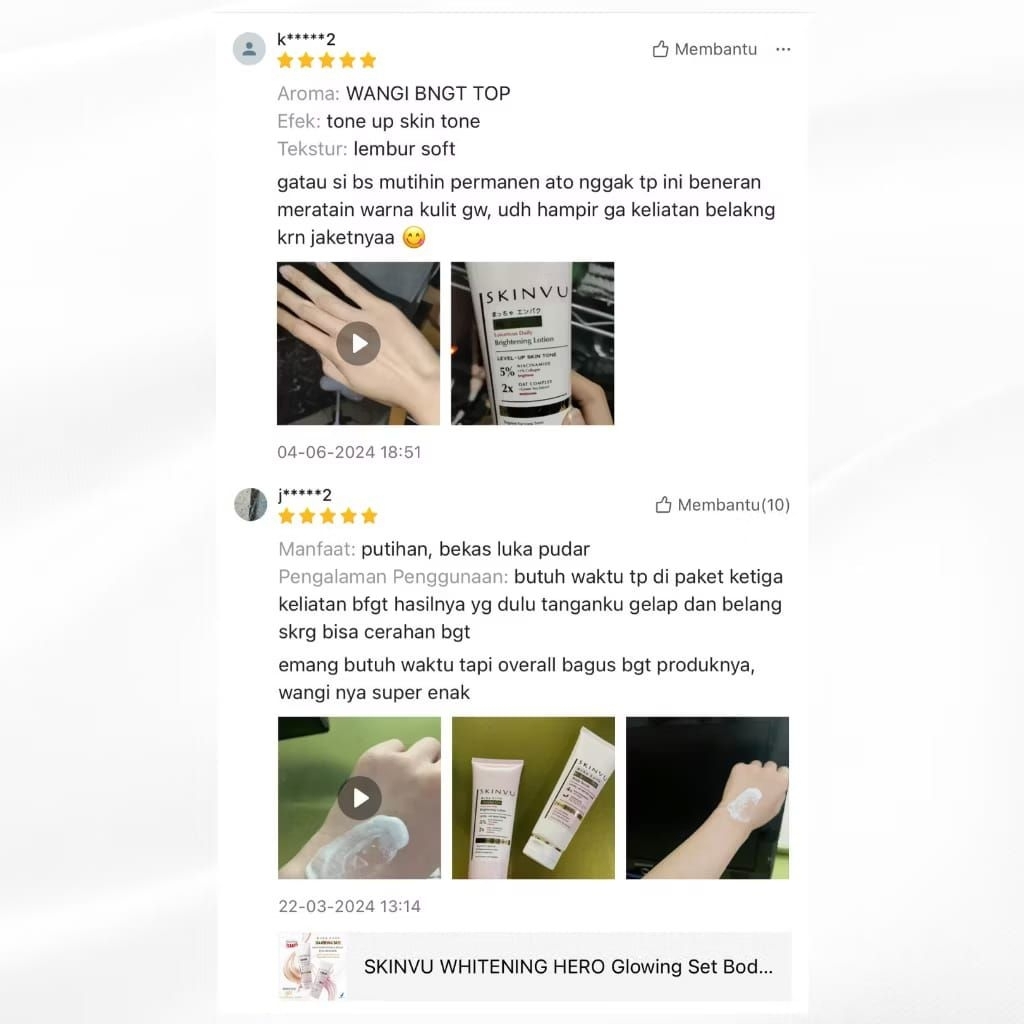The height and width of the screenshot is (1024, 1024).
Task: Open the SKINVU WHITENING HERO Glowing Set link
Action: coord(568,967)
